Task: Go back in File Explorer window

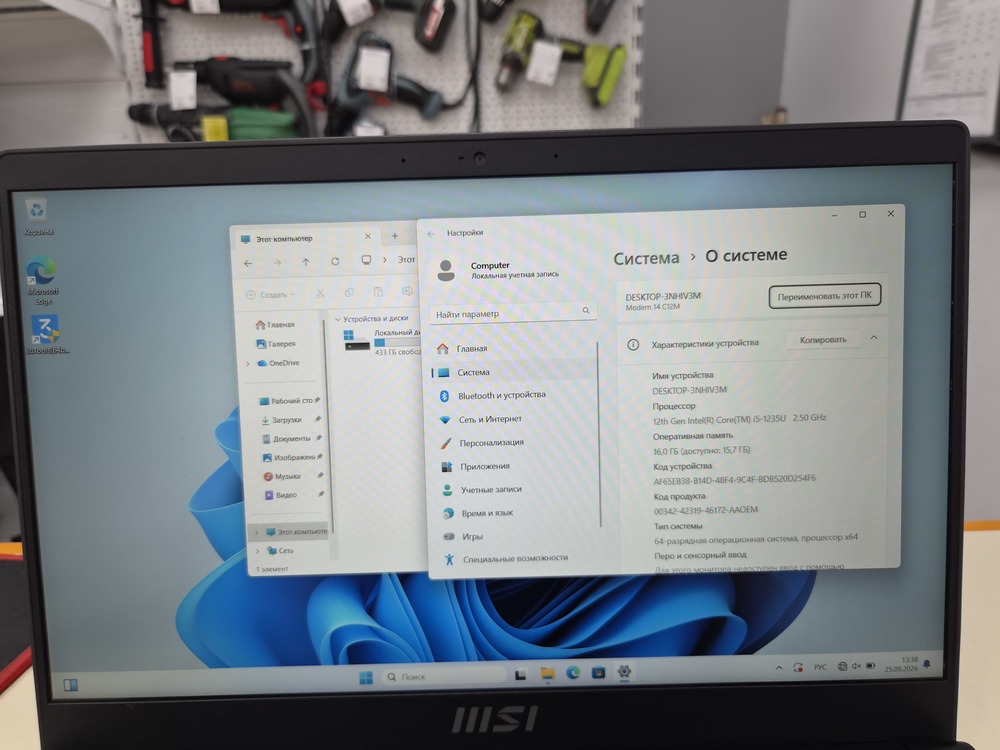Action: coord(248,263)
